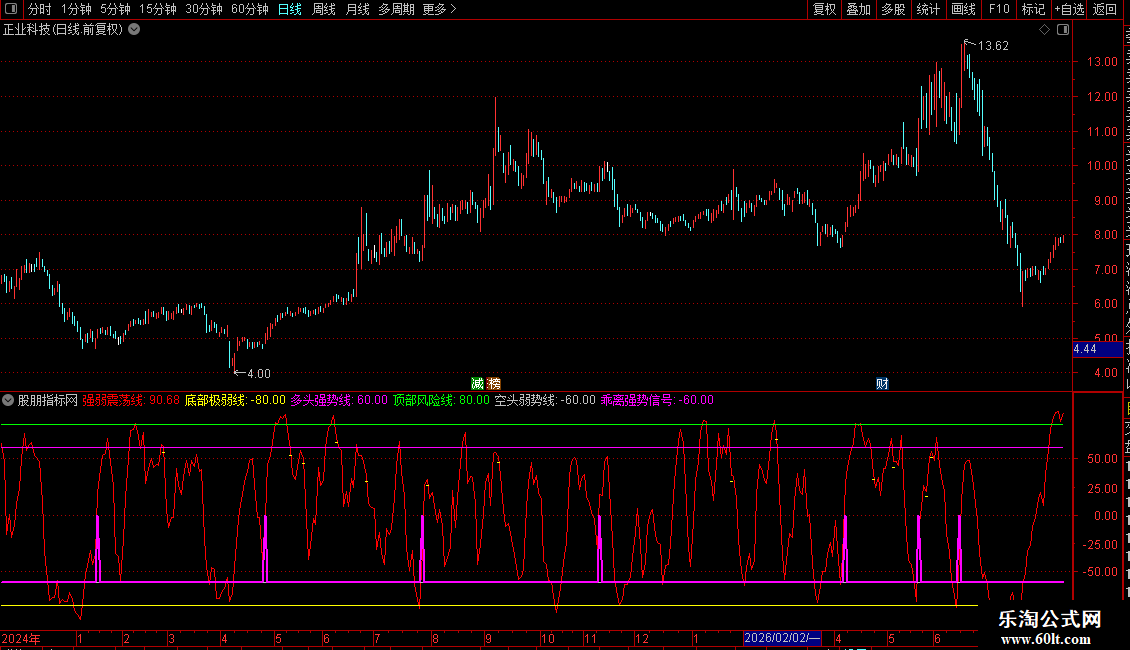Screen dimensions: 1130x650
Task: Click the 10.00 price axis label
Action: pyautogui.click(x=1103, y=166)
